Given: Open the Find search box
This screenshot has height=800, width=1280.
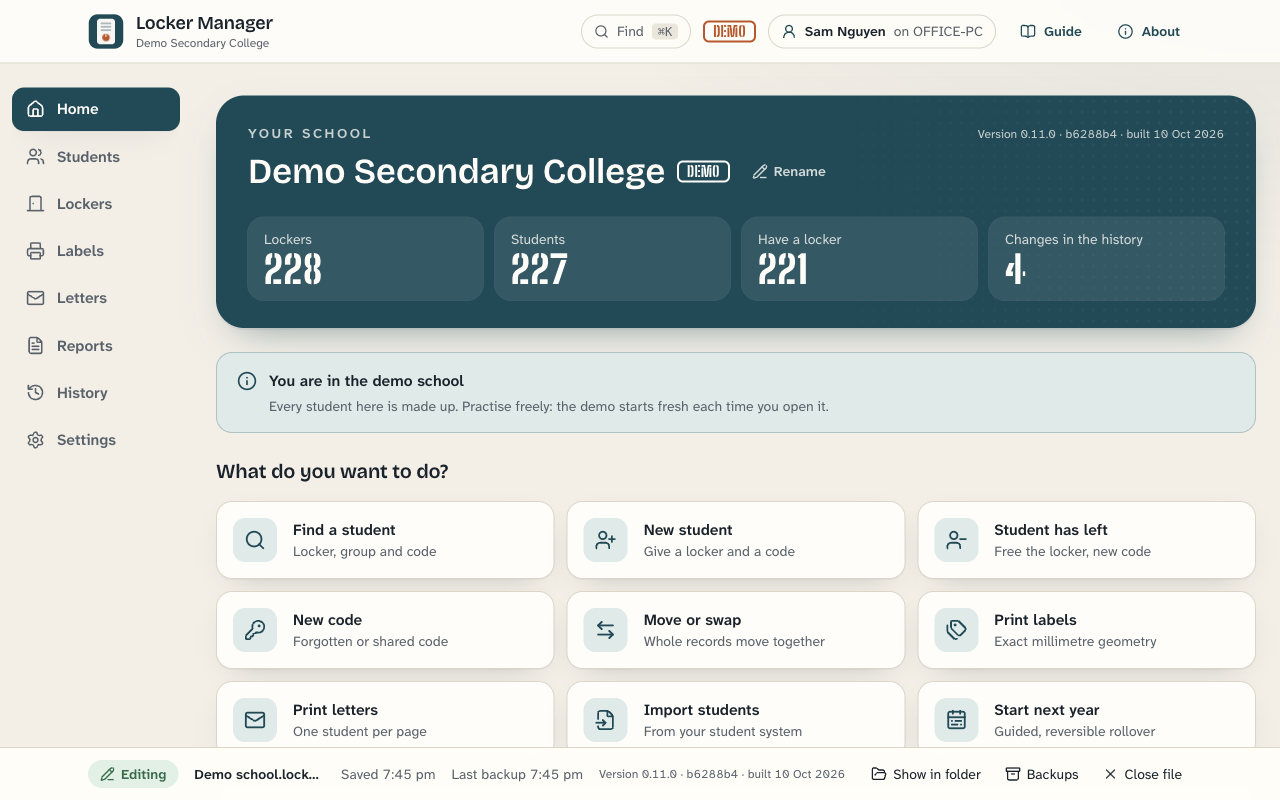Looking at the screenshot, I should (636, 31).
